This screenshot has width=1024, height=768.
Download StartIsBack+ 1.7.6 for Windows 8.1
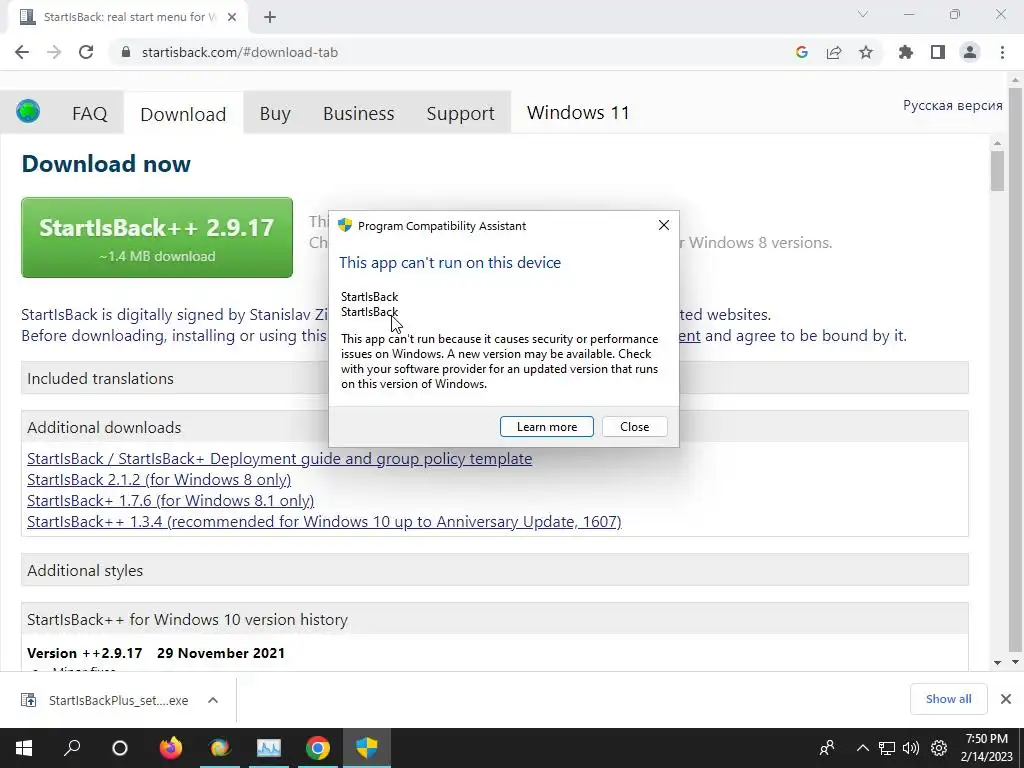170,500
